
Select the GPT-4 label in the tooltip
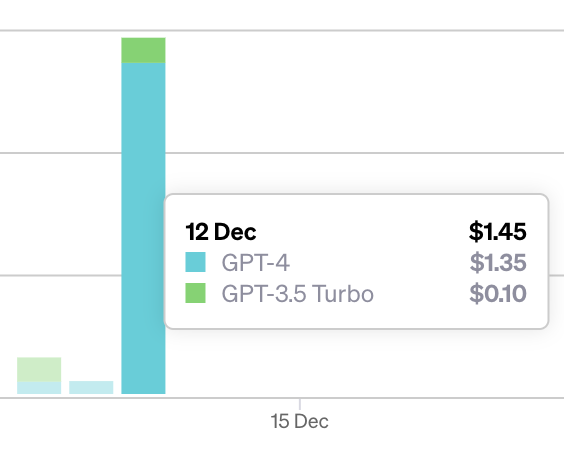256,263
